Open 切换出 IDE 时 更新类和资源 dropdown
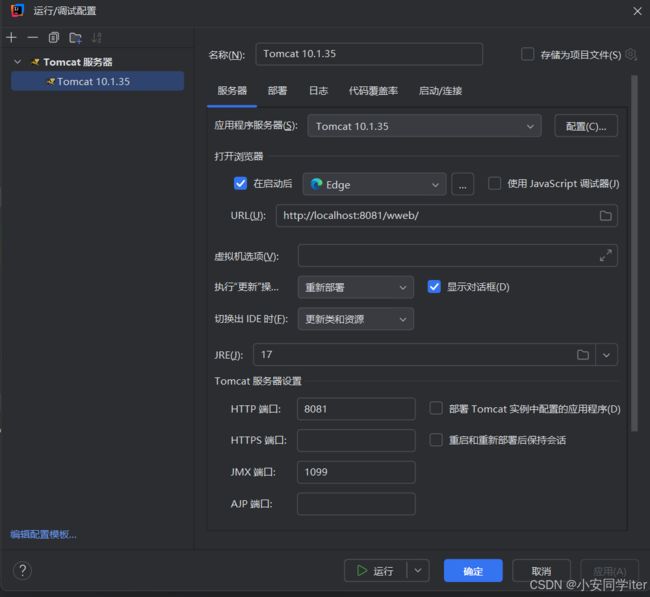 tap(356, 319)
